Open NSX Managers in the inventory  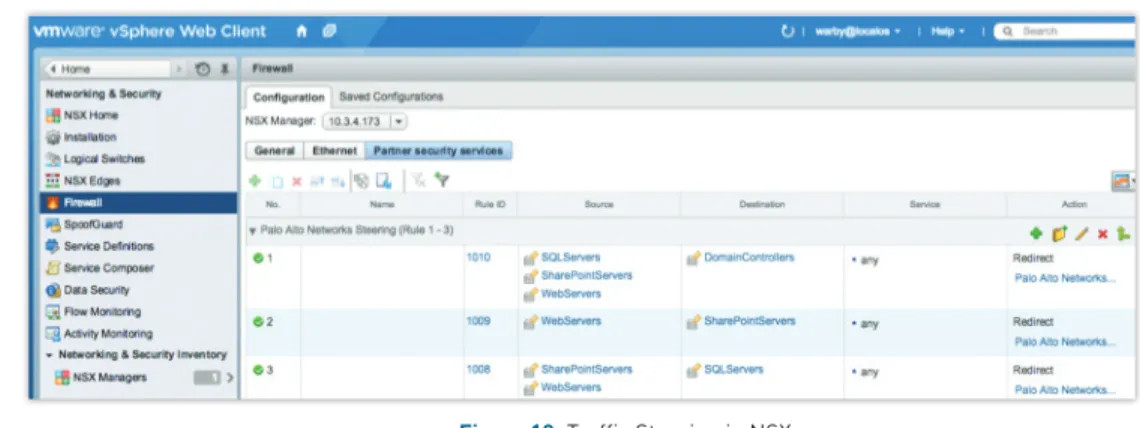pyautogui.click(x=110, y=378)
